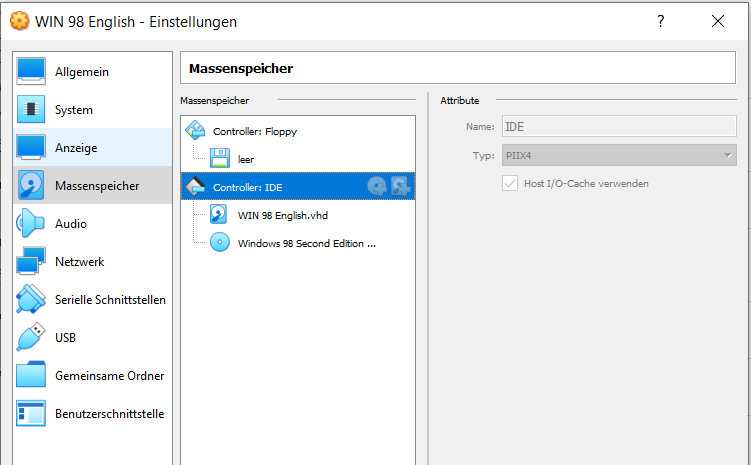This screenshot has height=465, width=751.
Task: Open Serielle Schnittstellen settings
Action: point(92,299)
